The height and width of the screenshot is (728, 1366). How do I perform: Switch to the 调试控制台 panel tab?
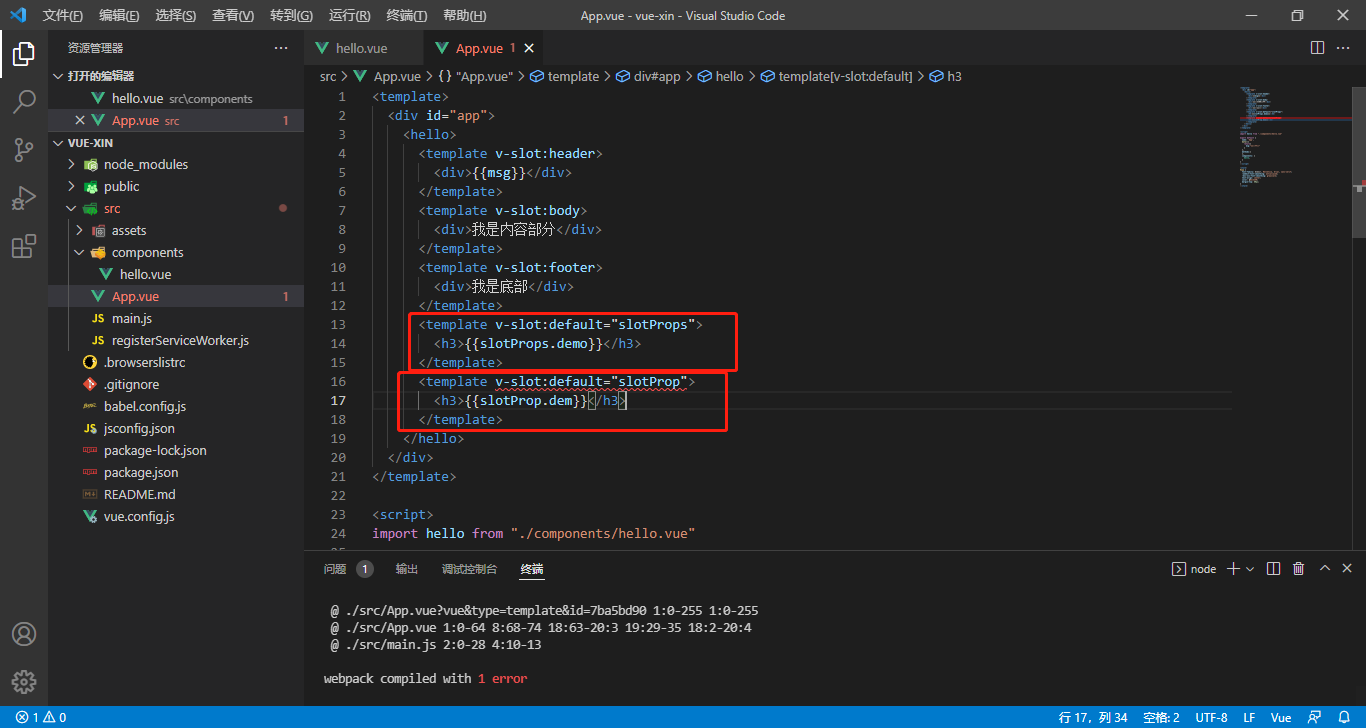tap(469, 568)
